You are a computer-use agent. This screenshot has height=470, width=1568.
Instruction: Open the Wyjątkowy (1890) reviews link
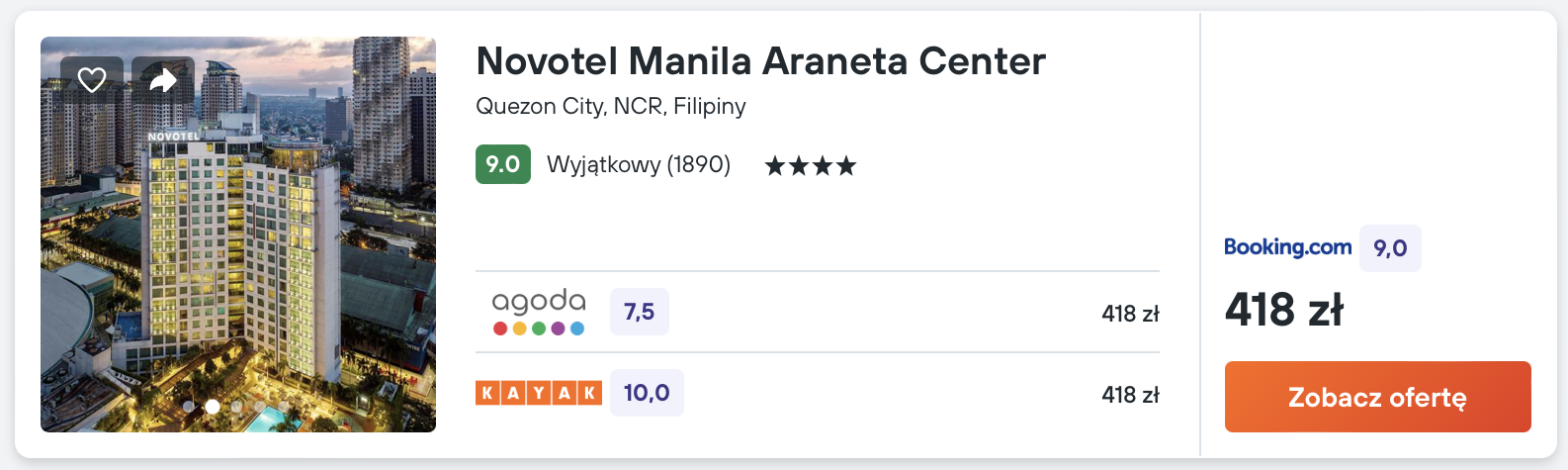tap(639, 164)
